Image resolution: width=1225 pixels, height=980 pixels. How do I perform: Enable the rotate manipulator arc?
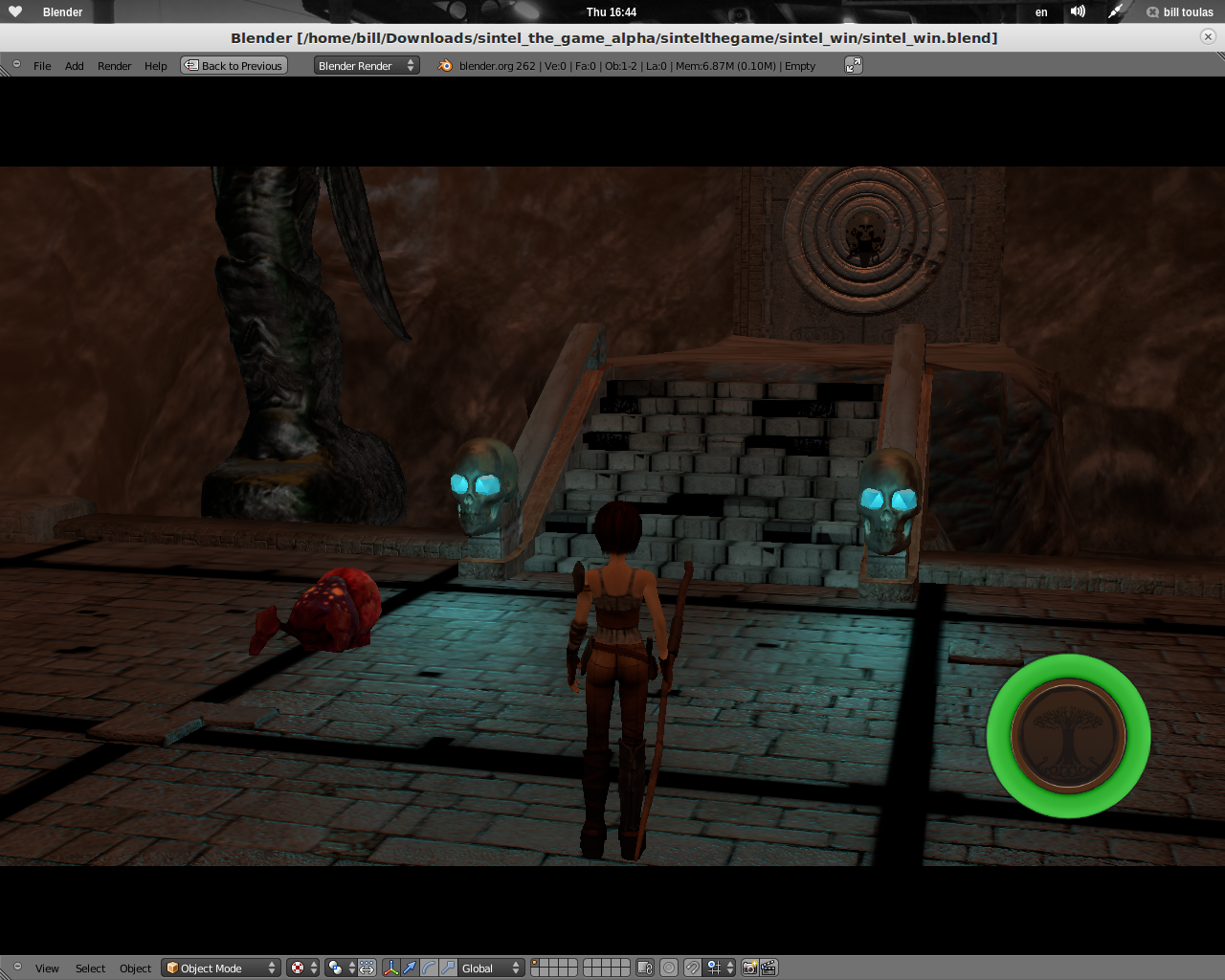tap(429, 969)
